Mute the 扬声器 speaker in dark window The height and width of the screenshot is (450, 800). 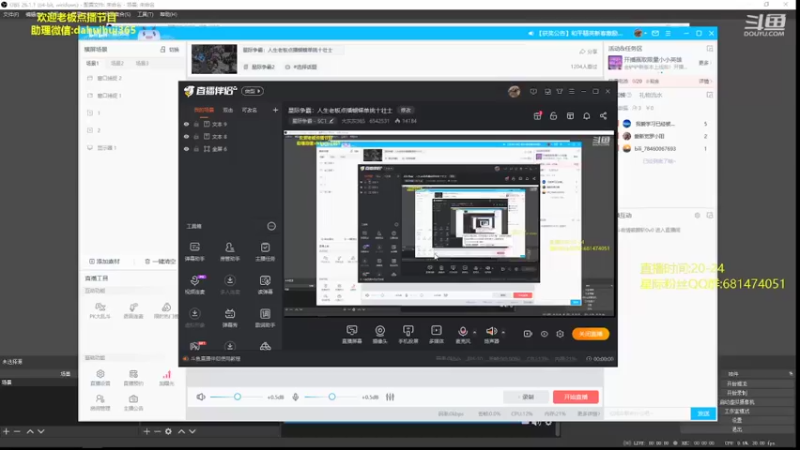[x=491, y=331]
